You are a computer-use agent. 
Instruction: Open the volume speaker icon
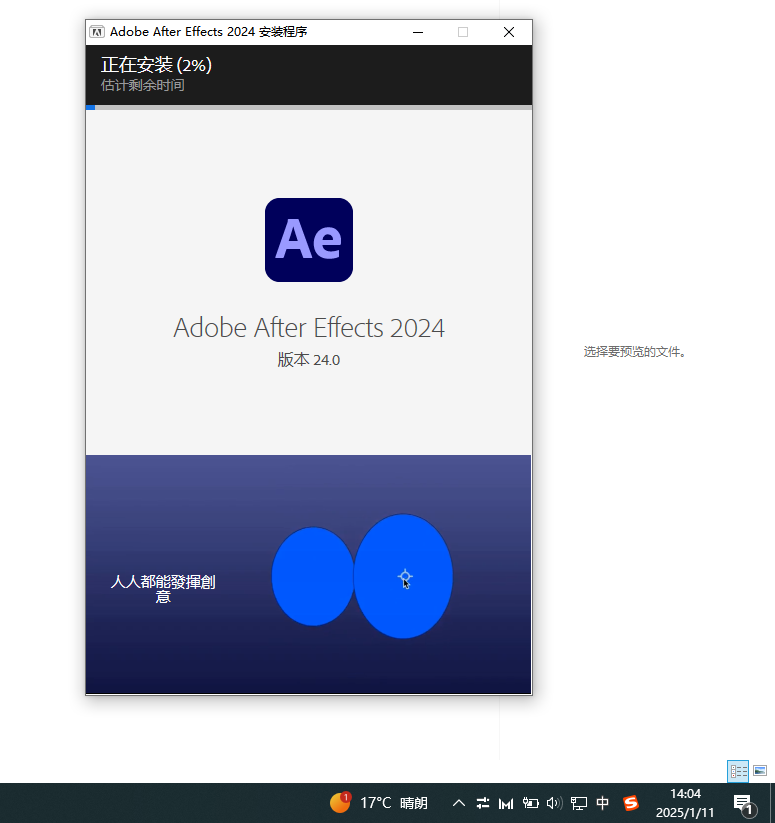click(554, 803)
